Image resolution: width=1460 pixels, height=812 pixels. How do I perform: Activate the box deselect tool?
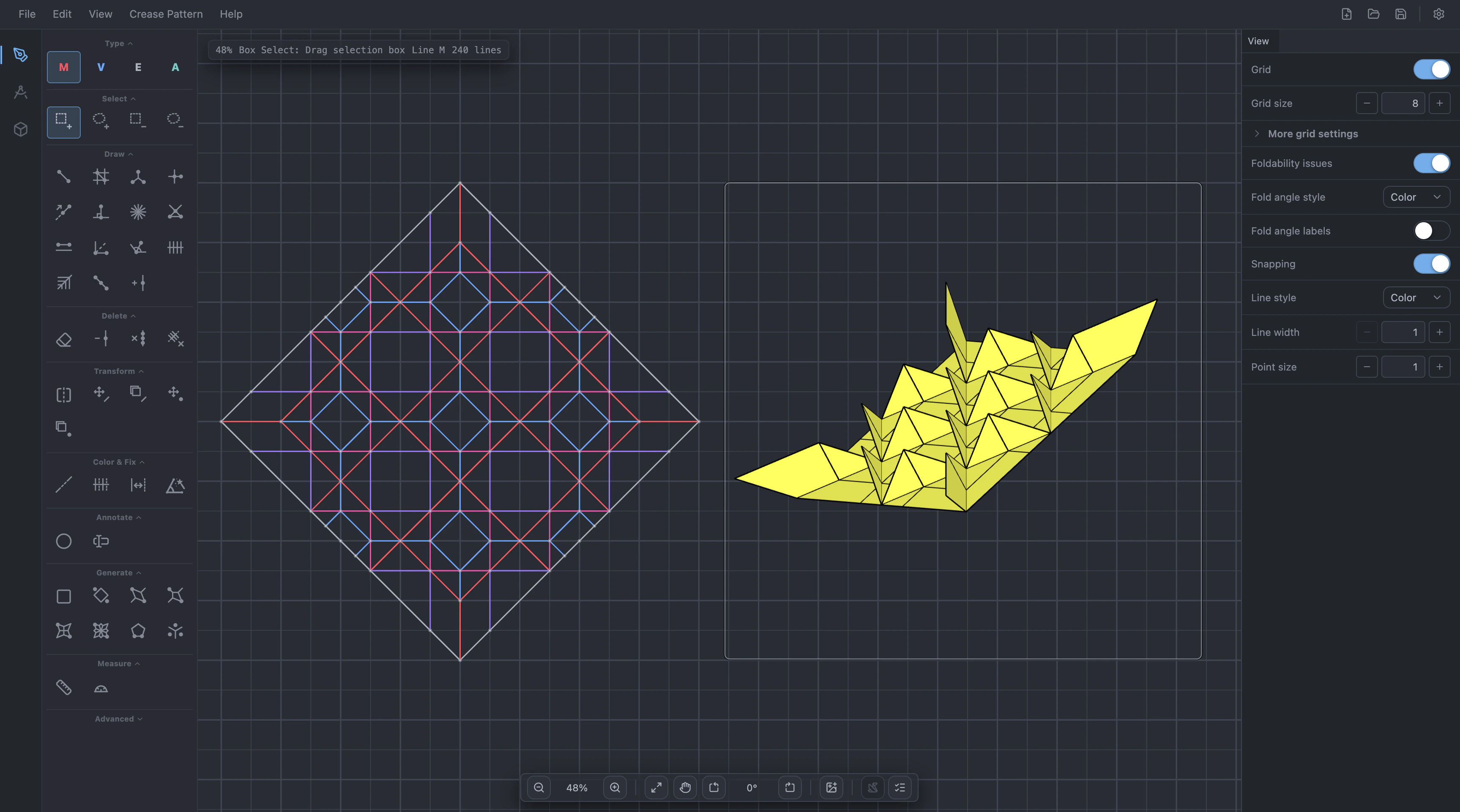138,122
